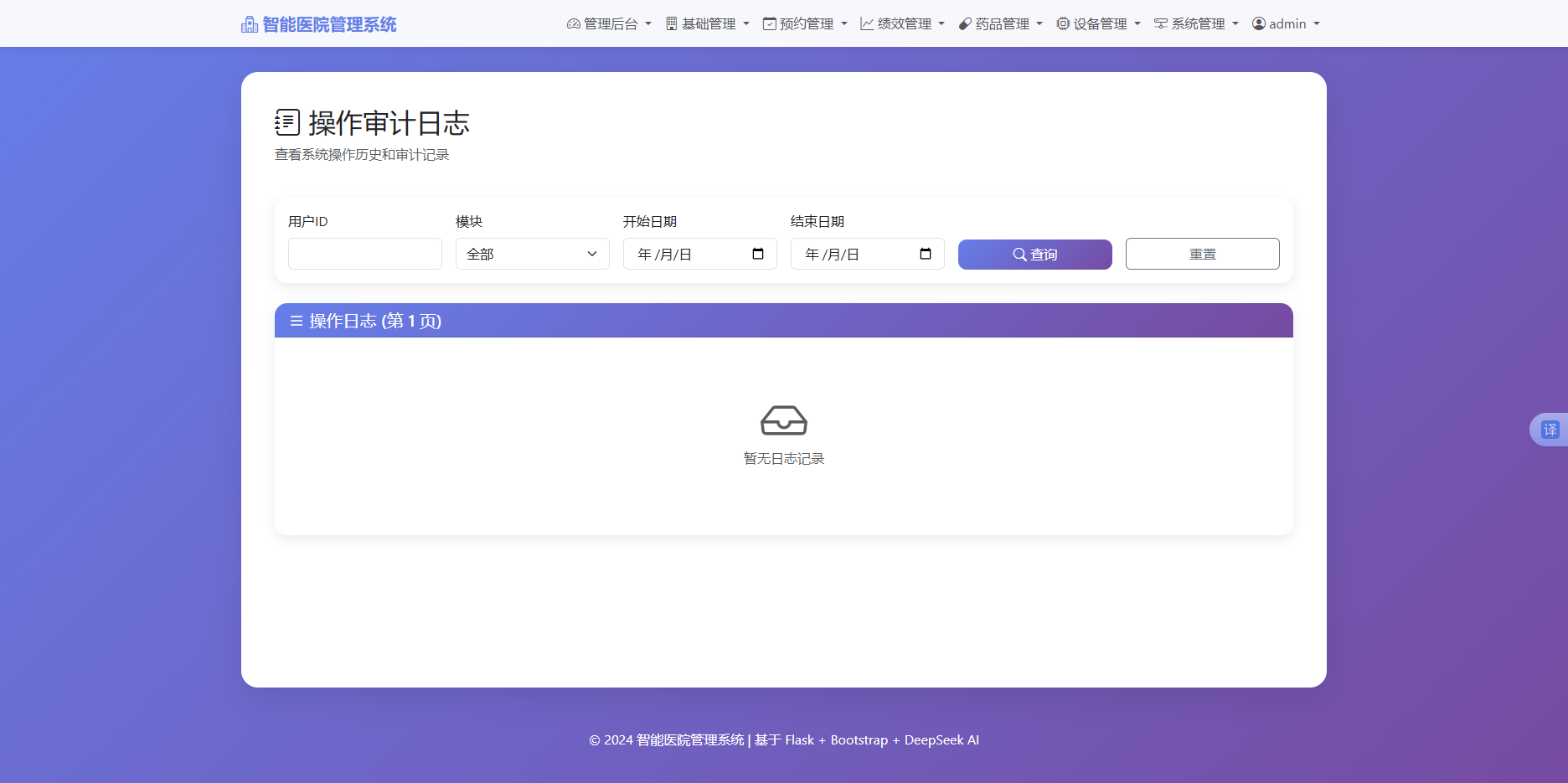This screenshot has height=783, width=1568.
Task: Open the 药品管理 menu
Action: click(1000, 23)
